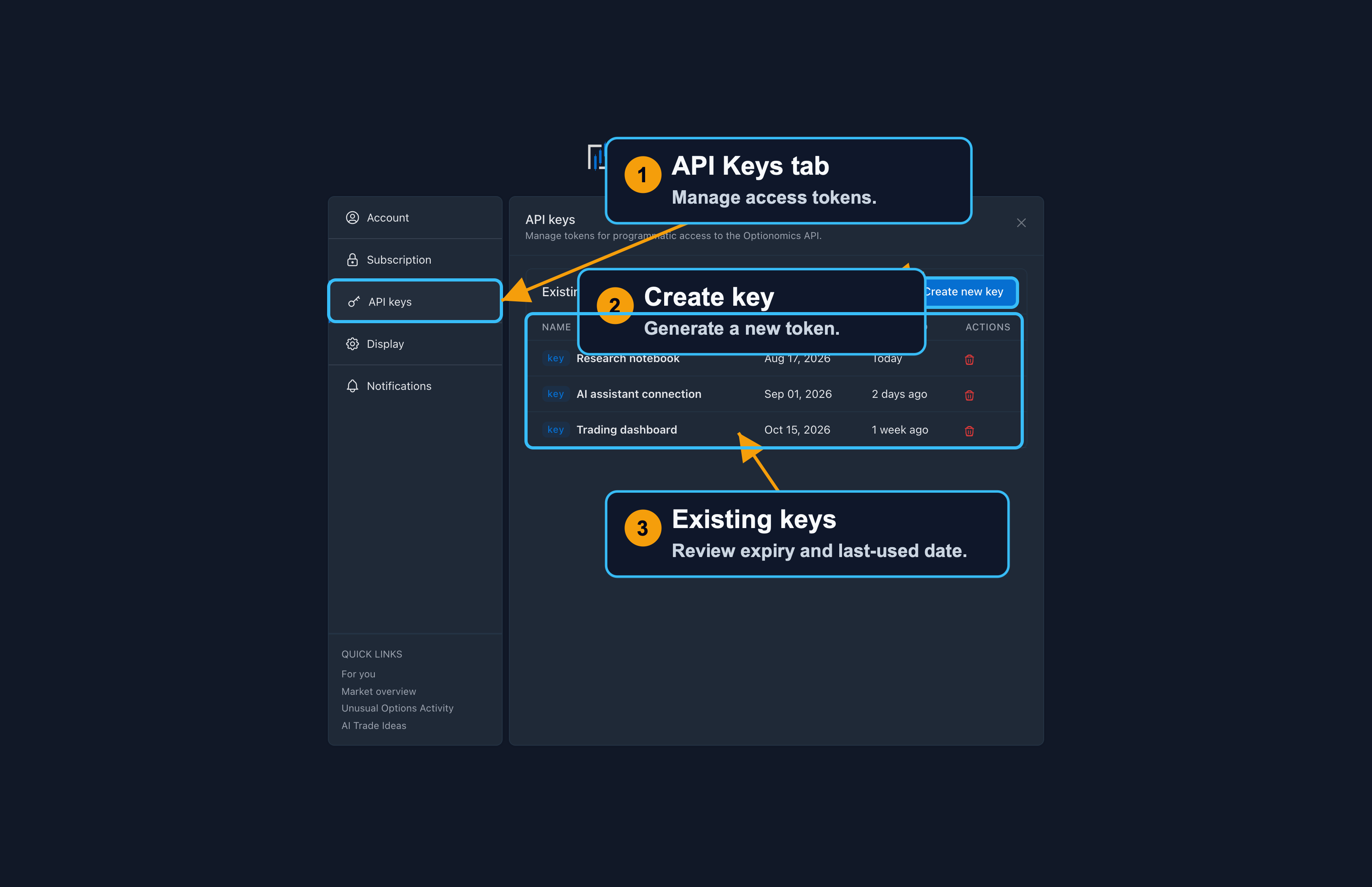Delete the Research notebook key
The width and height of the screenshot is (1372, 887).
[969, 359]
